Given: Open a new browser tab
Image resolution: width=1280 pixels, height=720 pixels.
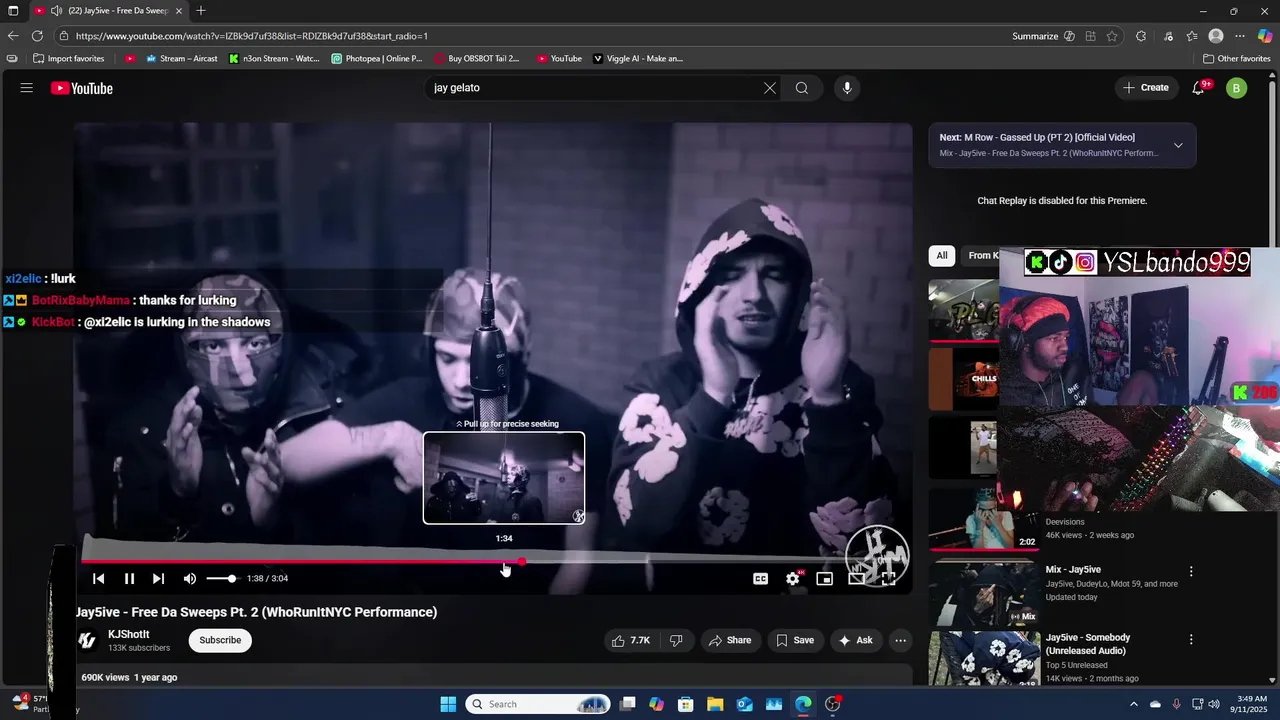Looking at the screenshot, I should pyautogui.click(x=201, y=11).
